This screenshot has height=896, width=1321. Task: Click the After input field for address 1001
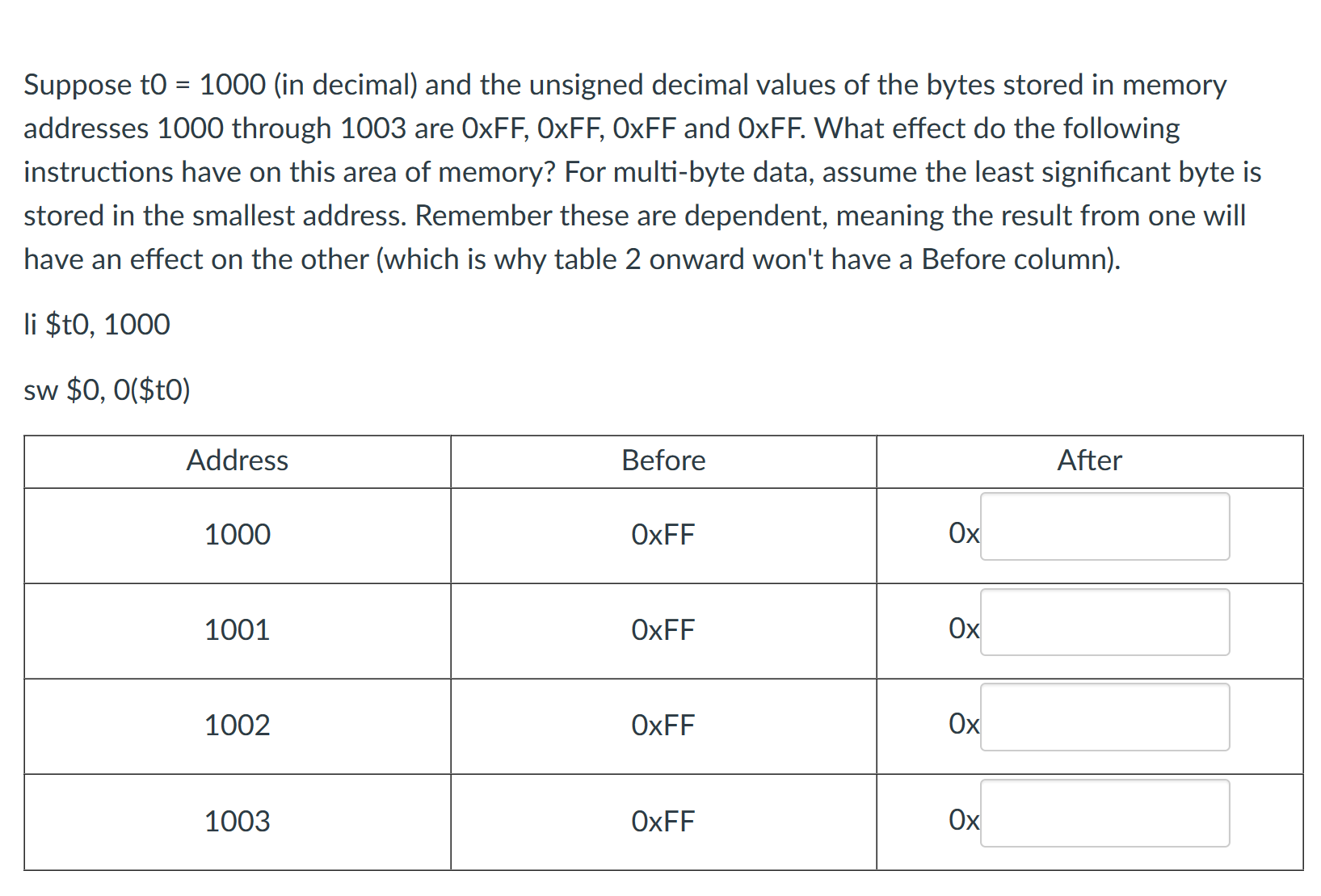tap(1104, 622)
